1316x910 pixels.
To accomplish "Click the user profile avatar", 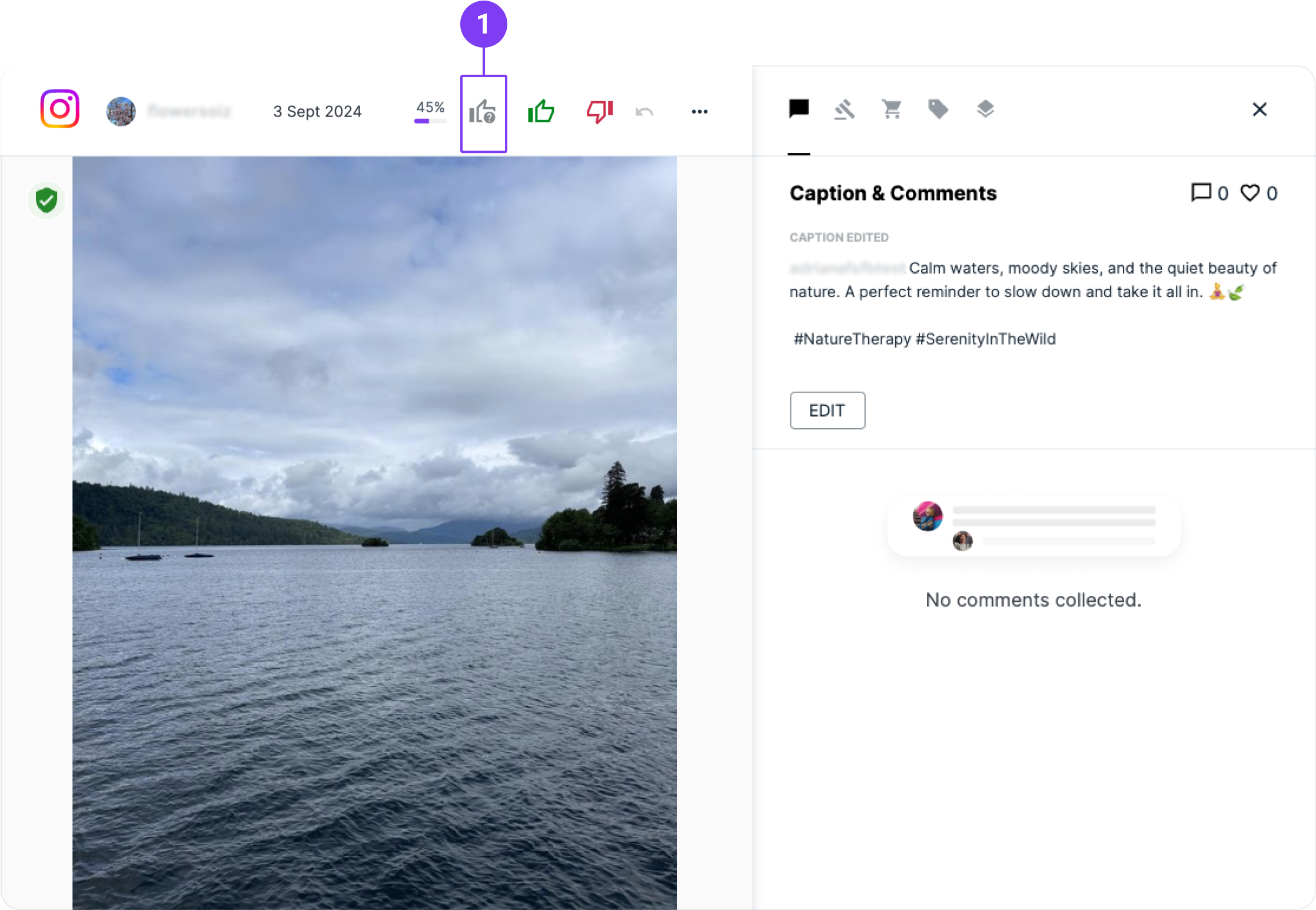I will (x=121, y=111).
